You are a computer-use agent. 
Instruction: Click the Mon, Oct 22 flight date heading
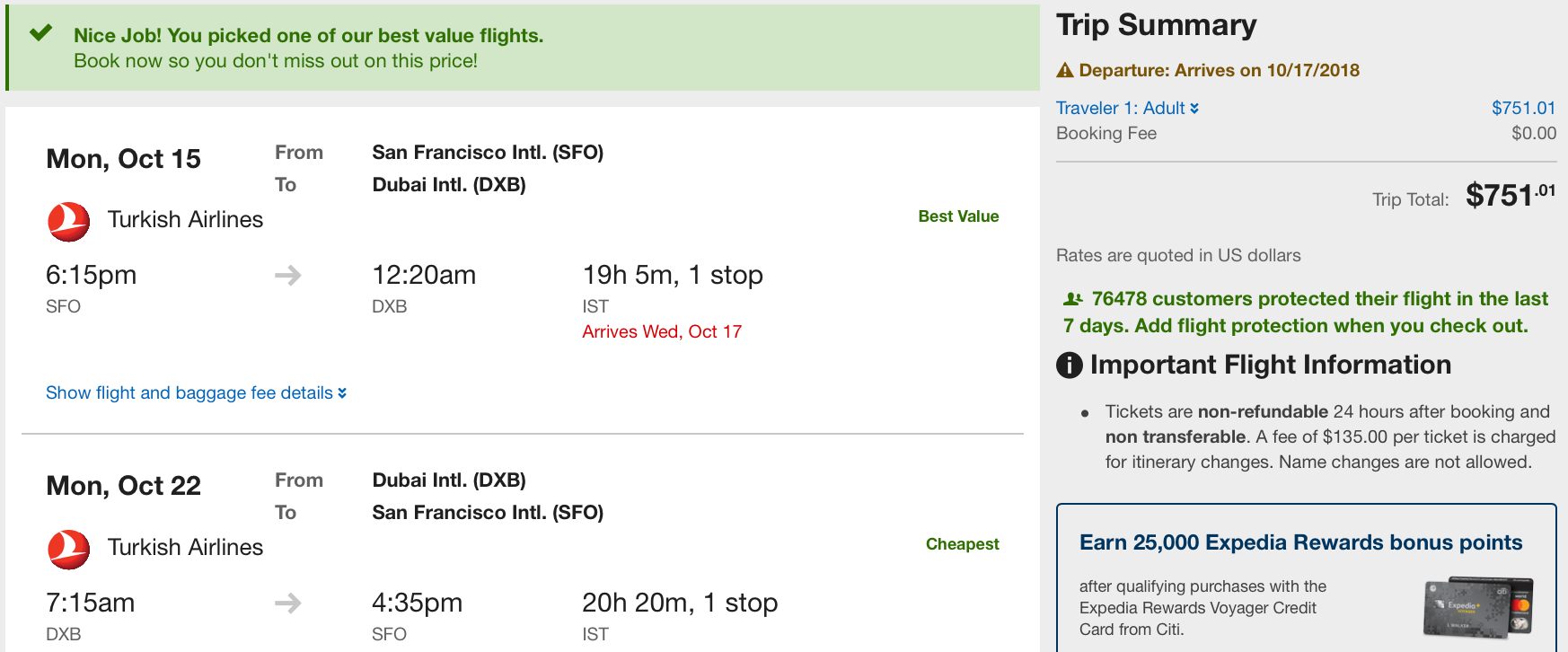(123, 486)
